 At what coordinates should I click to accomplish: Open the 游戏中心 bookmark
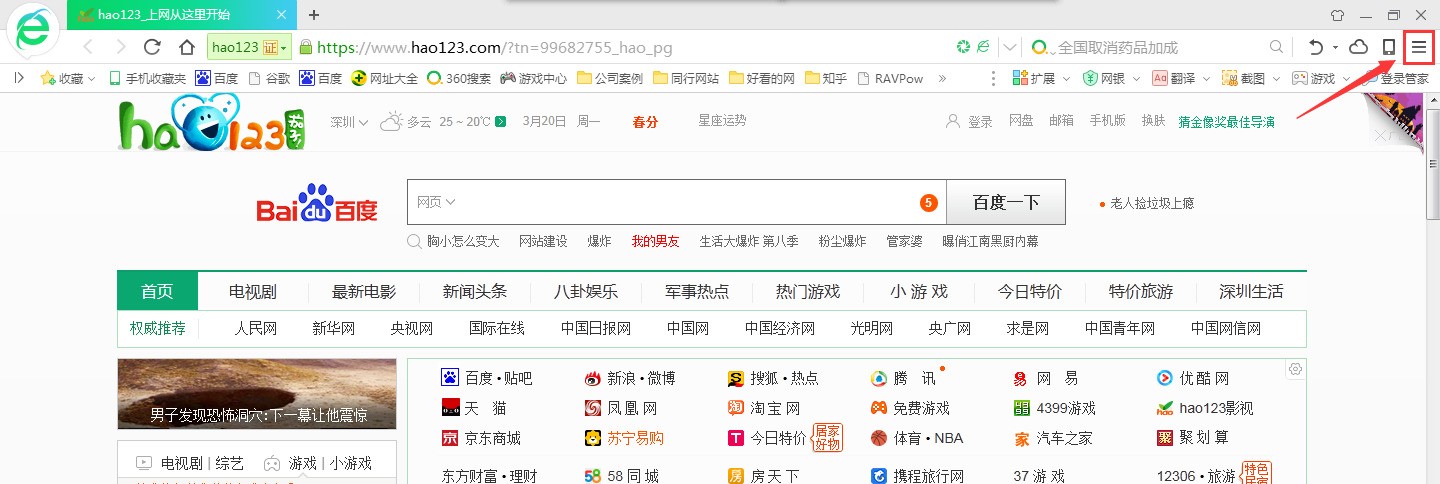point(534,78)
